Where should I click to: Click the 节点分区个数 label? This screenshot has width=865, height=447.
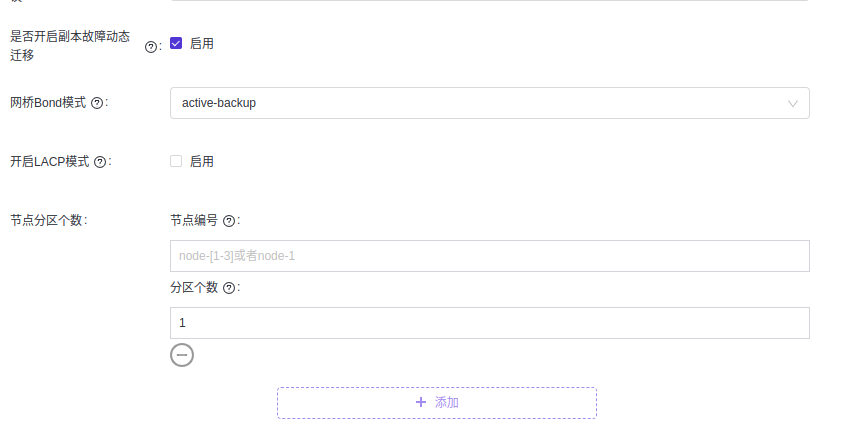pos(47,220)
